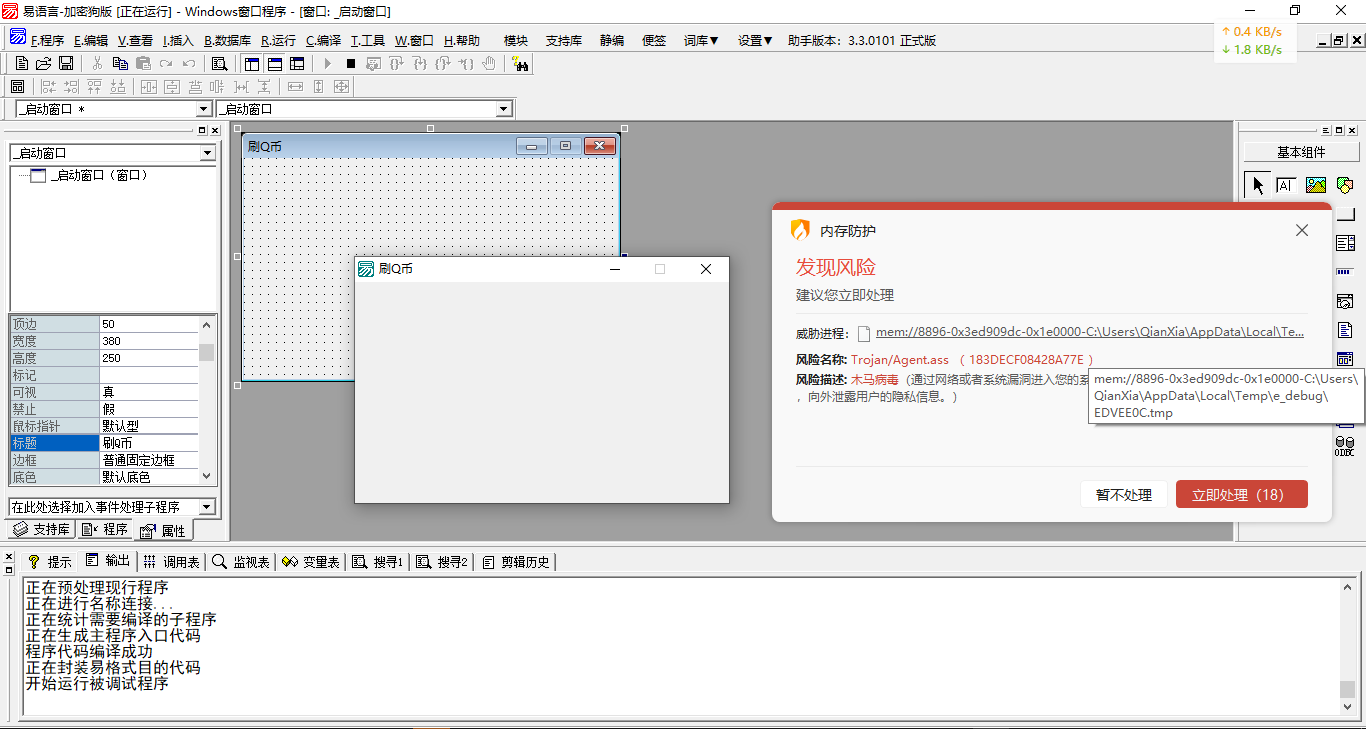Click the find magnifier toolbar icon
The width and height of the screenshot is (1366, 729).
pyautogui.click(x=219, y=63)
